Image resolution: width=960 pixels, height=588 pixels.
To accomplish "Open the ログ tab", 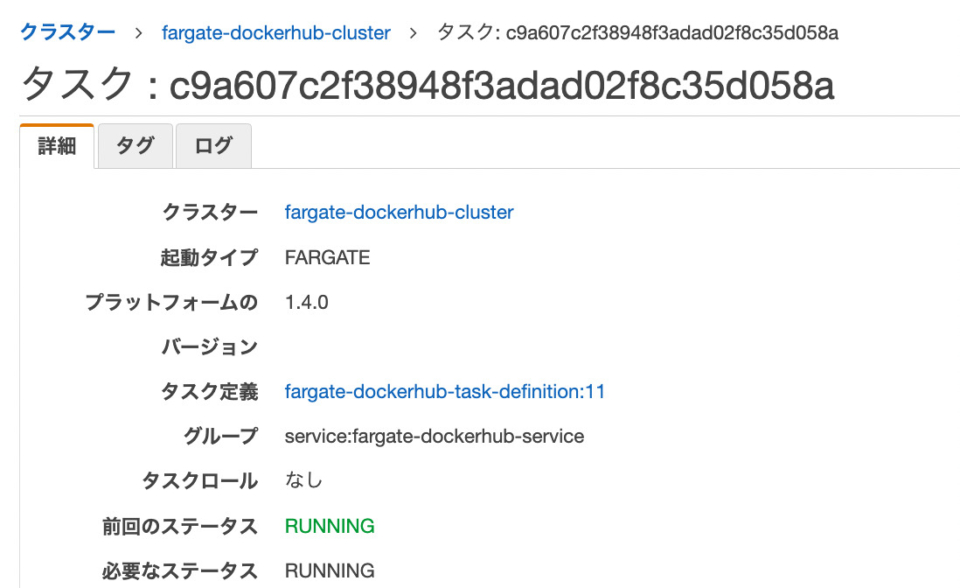I will (x=213, y=146).
